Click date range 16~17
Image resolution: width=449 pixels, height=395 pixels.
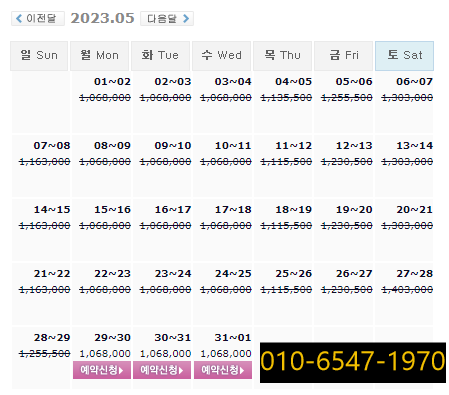(x=173, y=210)
